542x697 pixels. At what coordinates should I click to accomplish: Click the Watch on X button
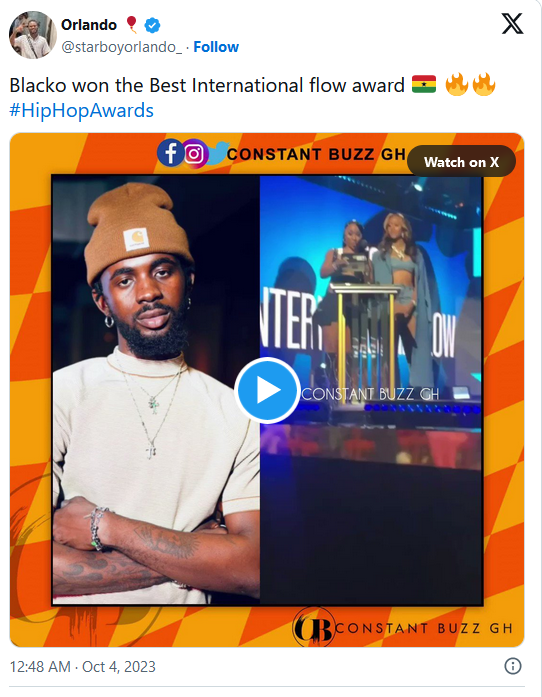pyautogui.click(x=461, y=162)
